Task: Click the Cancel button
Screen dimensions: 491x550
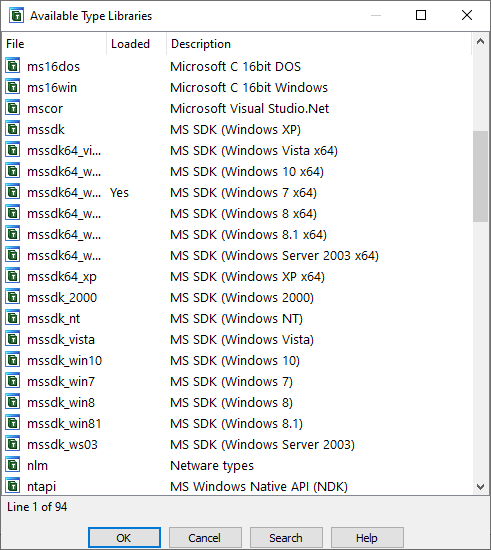Action: click(x=205, y=537)
